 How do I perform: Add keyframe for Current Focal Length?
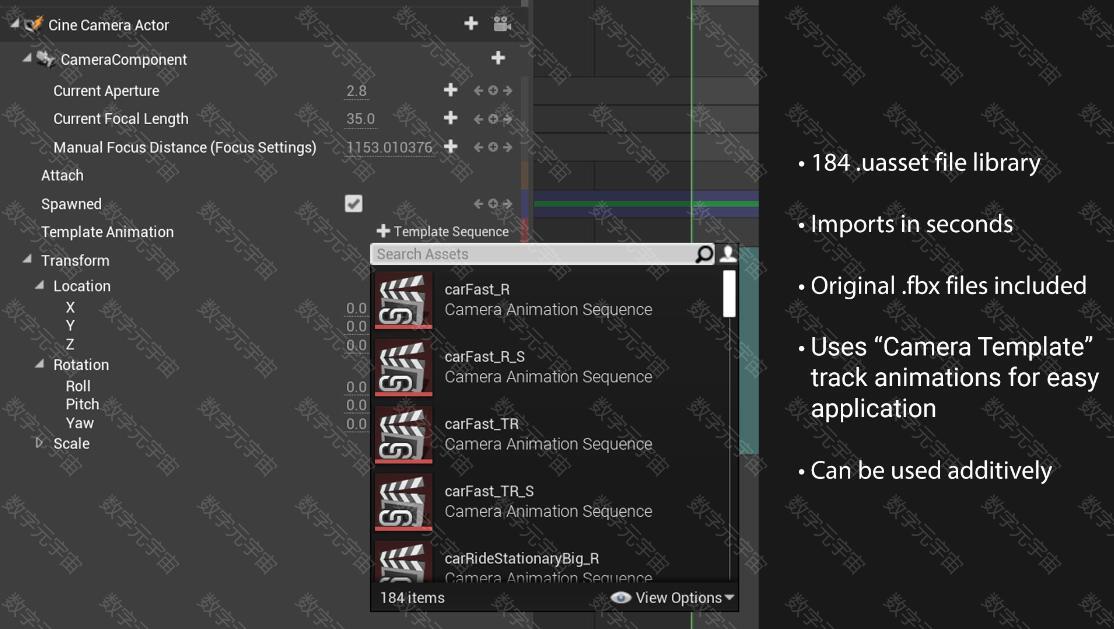click(450, 118)
